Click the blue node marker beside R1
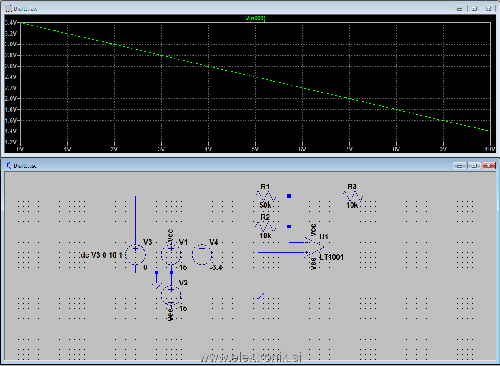500x366 pixels. 289,196
